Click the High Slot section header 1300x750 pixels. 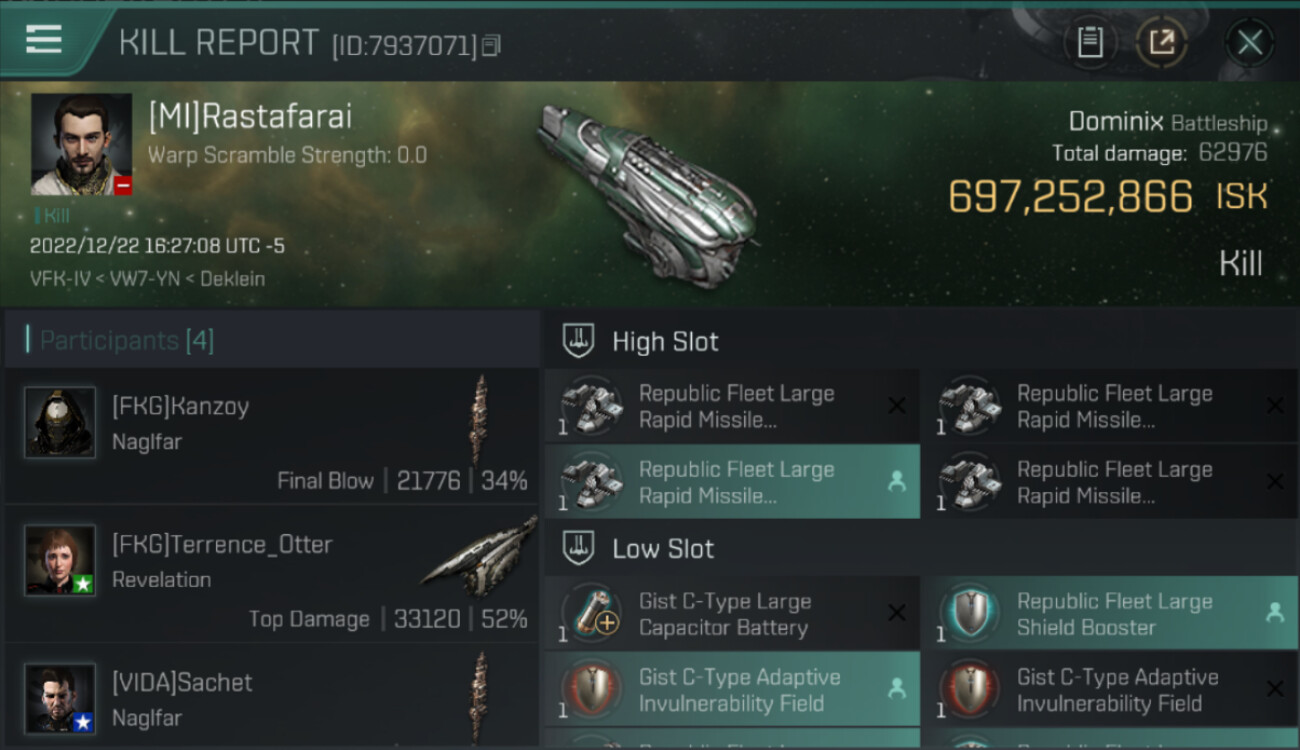[x=665, y=342]
